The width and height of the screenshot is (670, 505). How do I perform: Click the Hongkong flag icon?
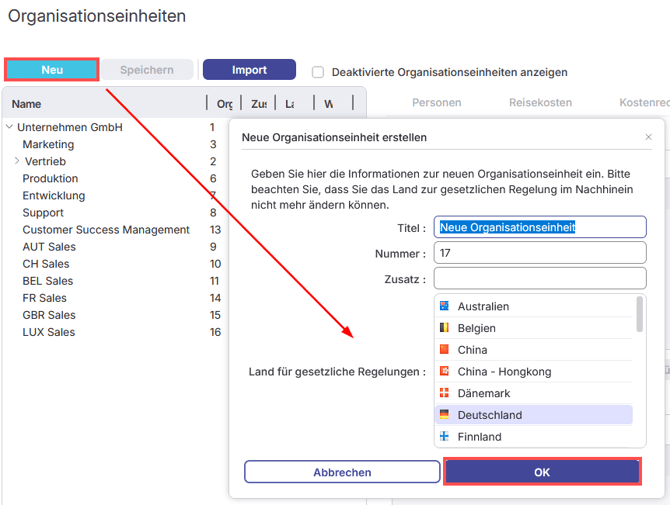point(444,371)
